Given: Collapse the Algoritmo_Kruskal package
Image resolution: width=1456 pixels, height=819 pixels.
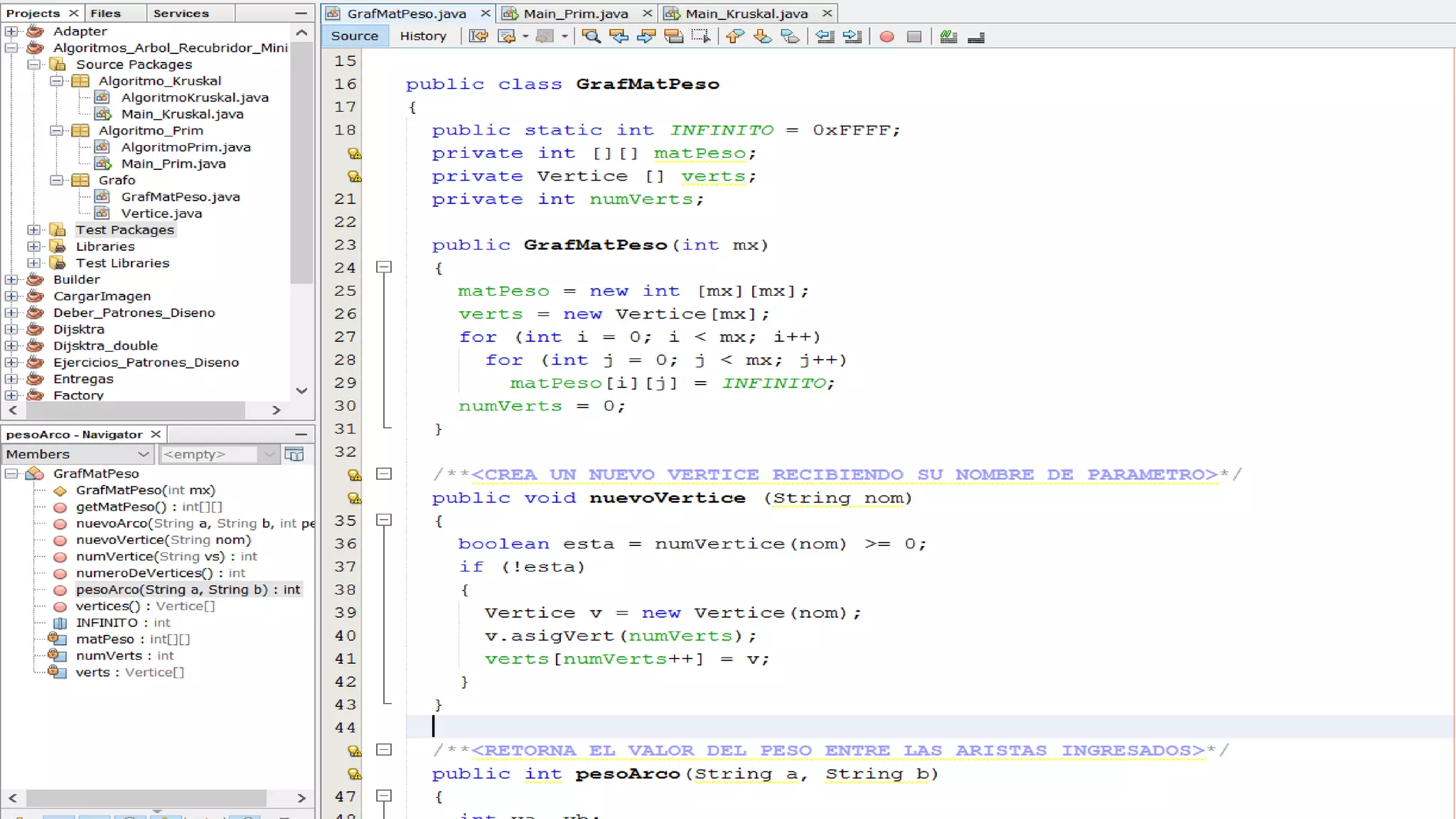Looking at the screenshot, I should [x=56, y=81].
